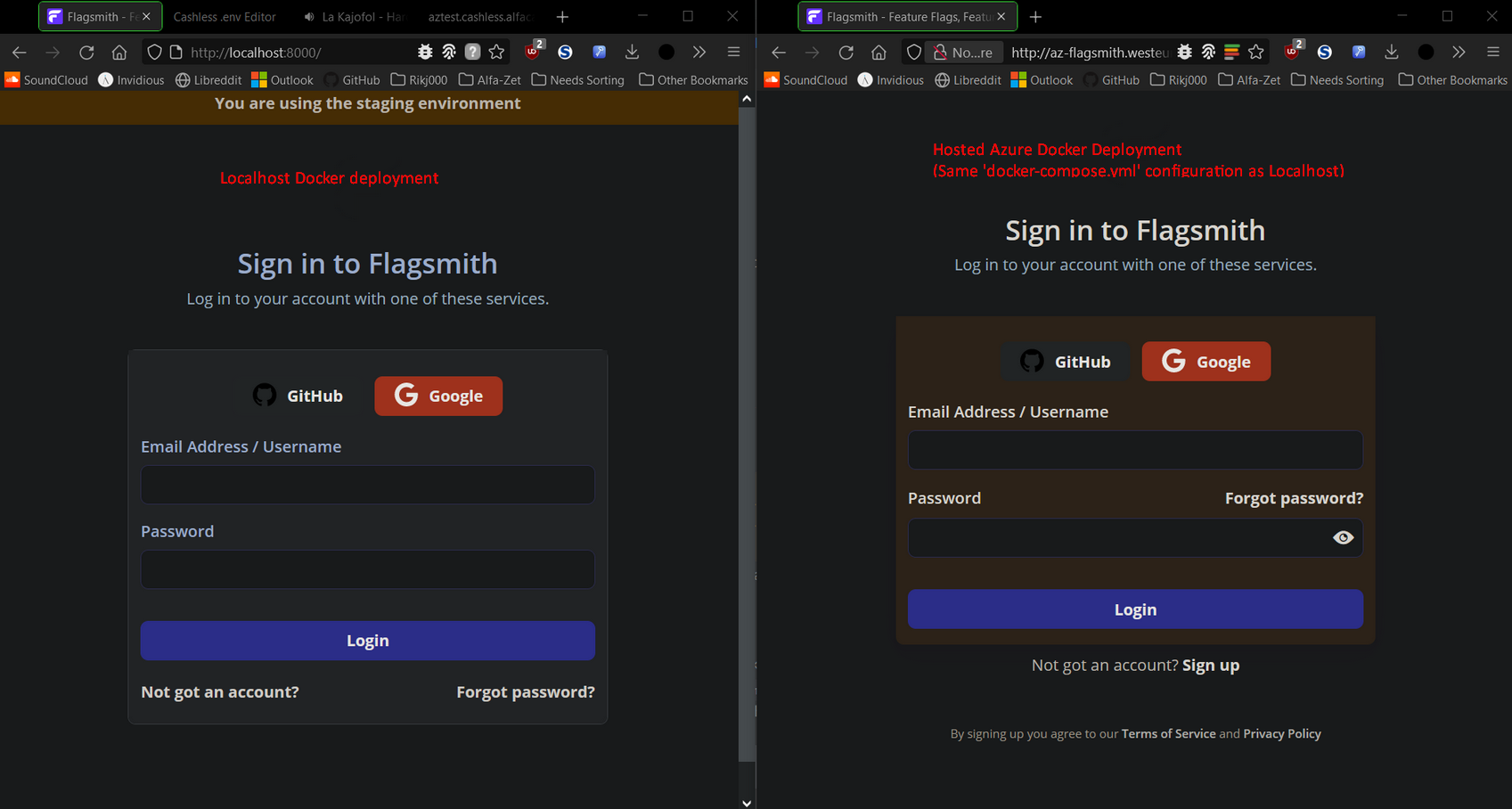The width and height of the screenshot is (1512, 809).
Task: Open the uBlock Origin extension panel
Action: tap(532, 53)
